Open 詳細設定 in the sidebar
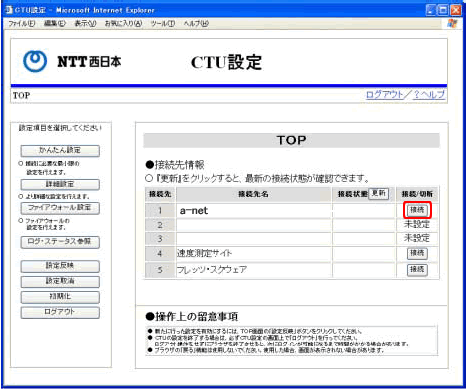The height and width of the screenshot is (390, 466). coord(60,184)
